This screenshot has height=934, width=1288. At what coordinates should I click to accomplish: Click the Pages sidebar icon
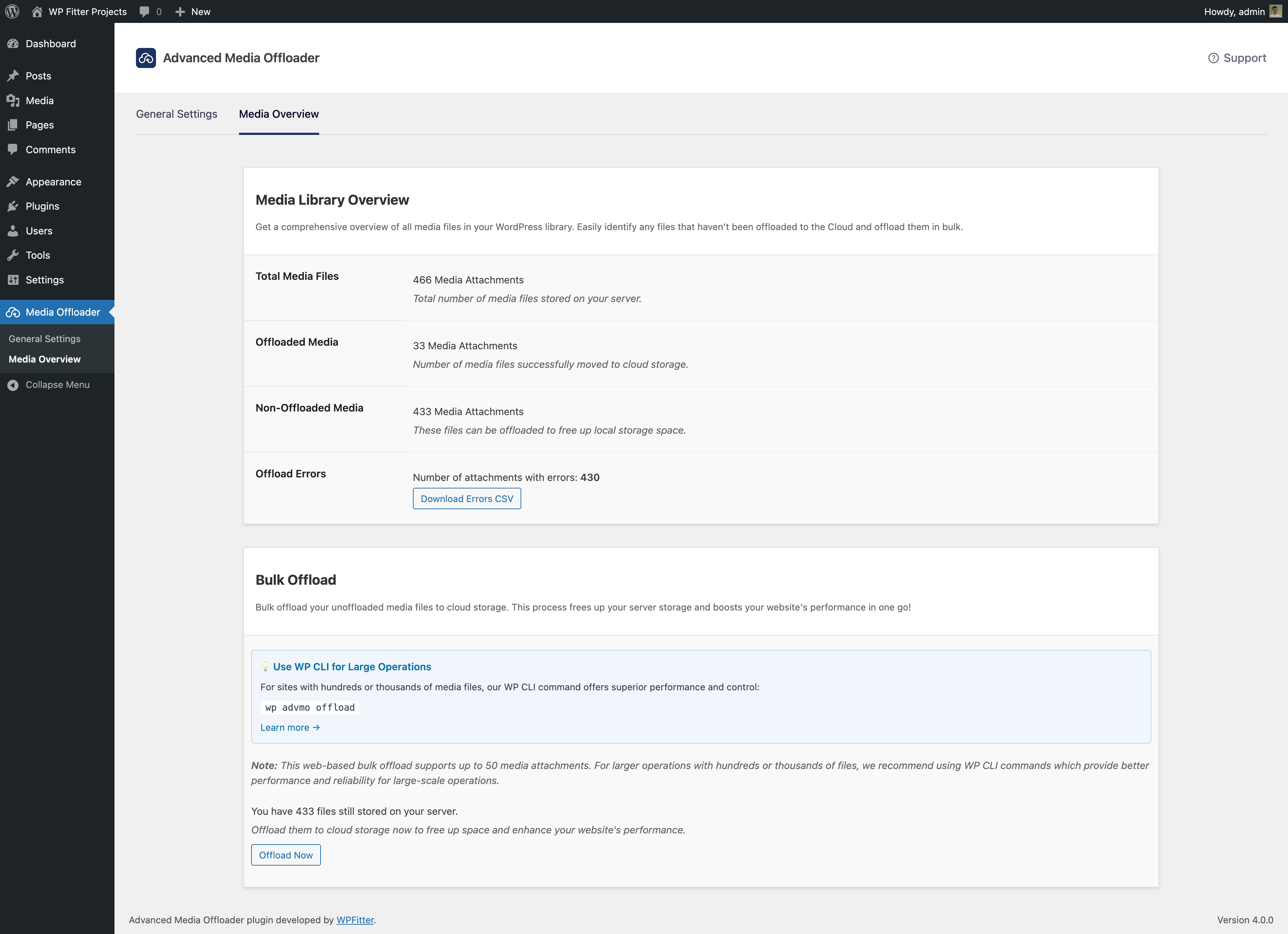click(x=13, y=125)
